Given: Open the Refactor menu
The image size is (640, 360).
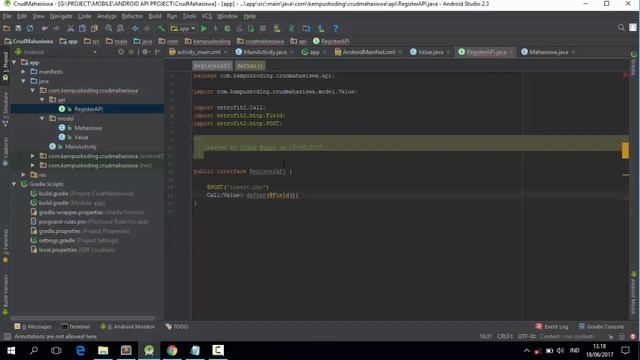Looking at the screenshot, I should click(132, 16).
